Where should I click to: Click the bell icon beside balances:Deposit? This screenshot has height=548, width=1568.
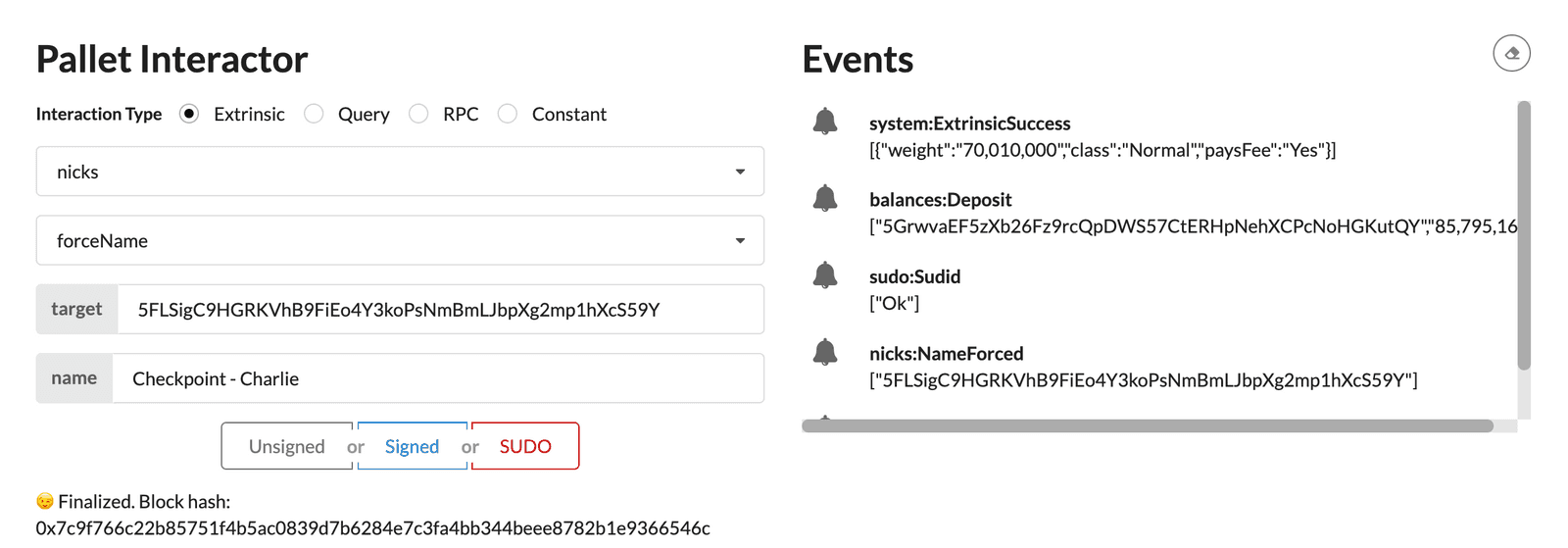point(825,198)
